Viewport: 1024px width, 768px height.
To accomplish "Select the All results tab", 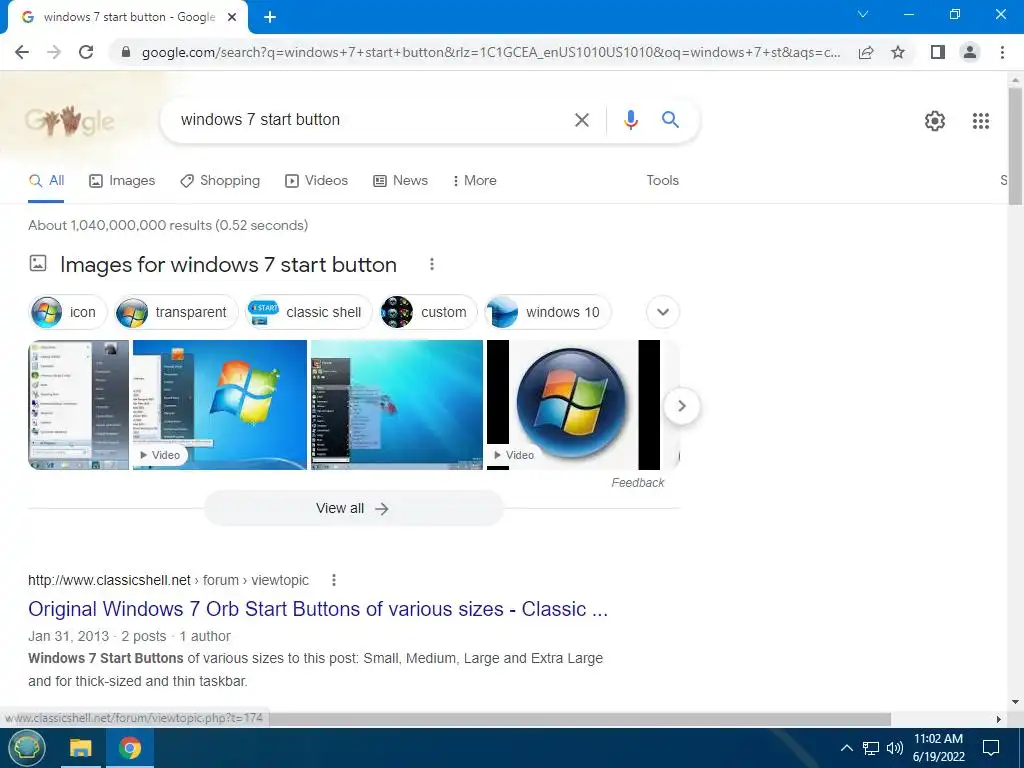I will coord(46,181).
